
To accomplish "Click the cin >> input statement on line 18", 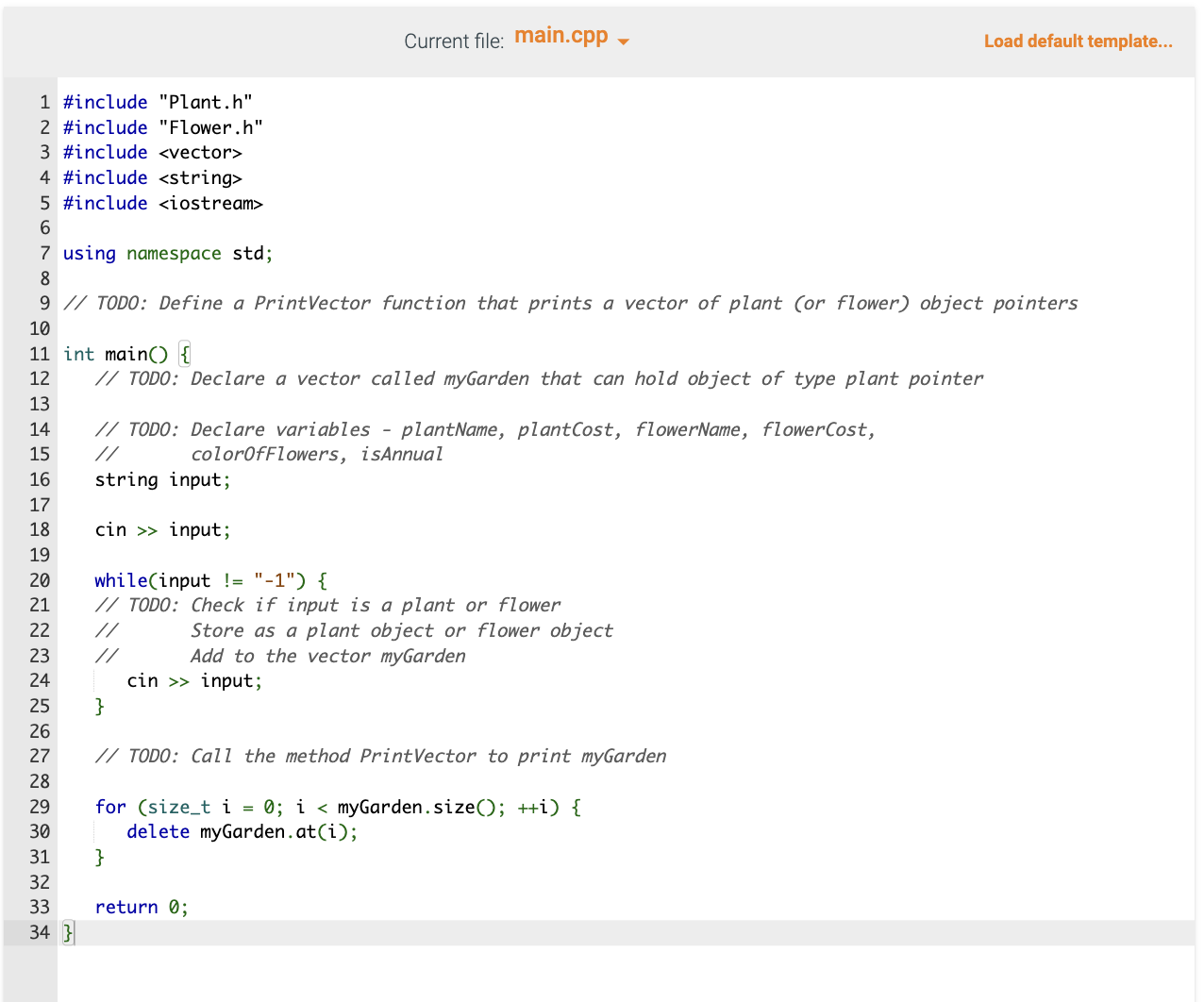I will click(162, 529).
